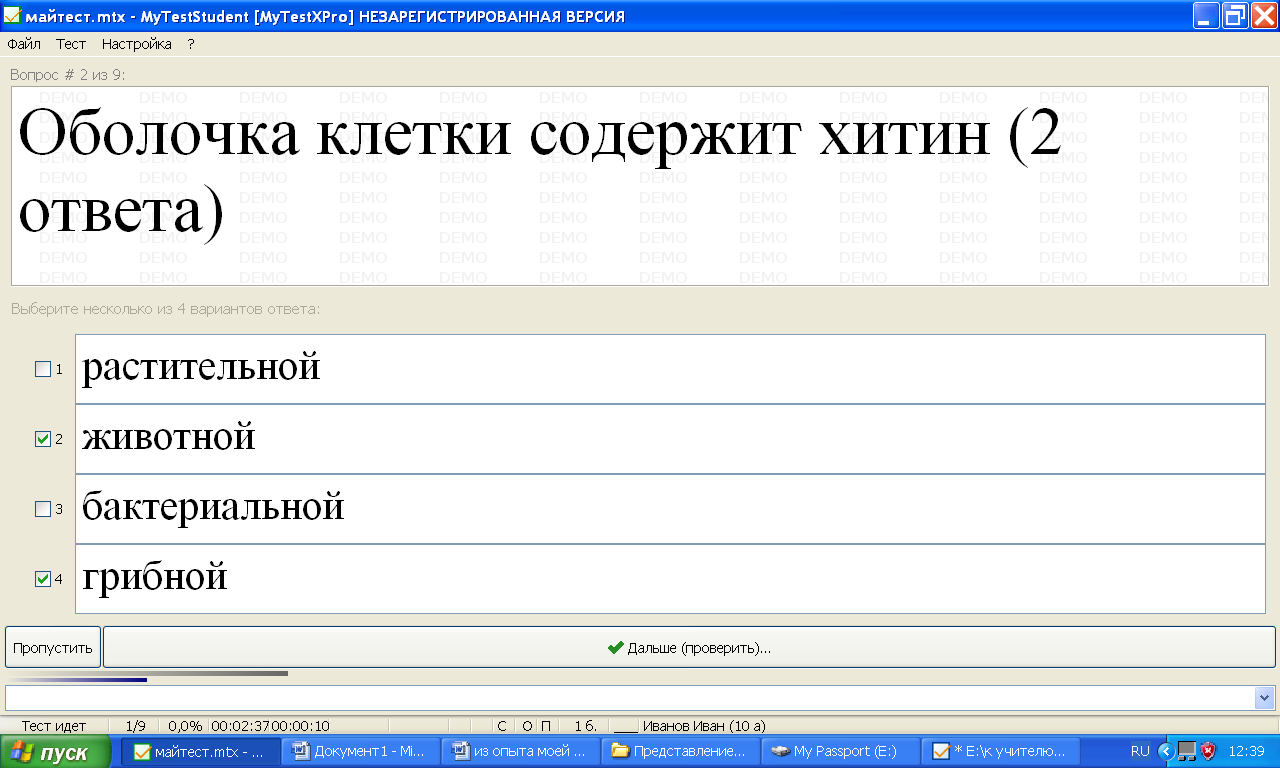Switch to Документ1 Word taskbar item
1280x768 pixels.
360,751
